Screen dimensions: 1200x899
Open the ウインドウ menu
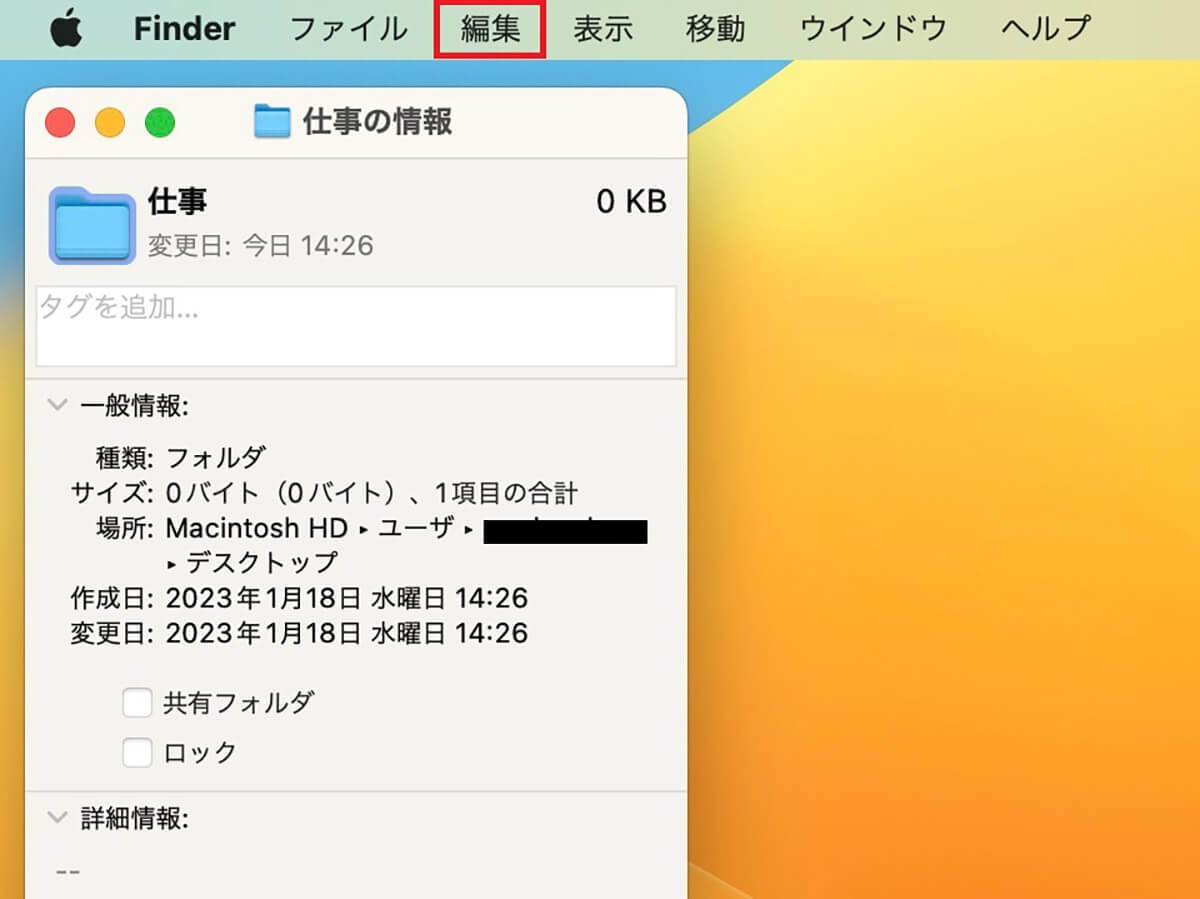873,29
